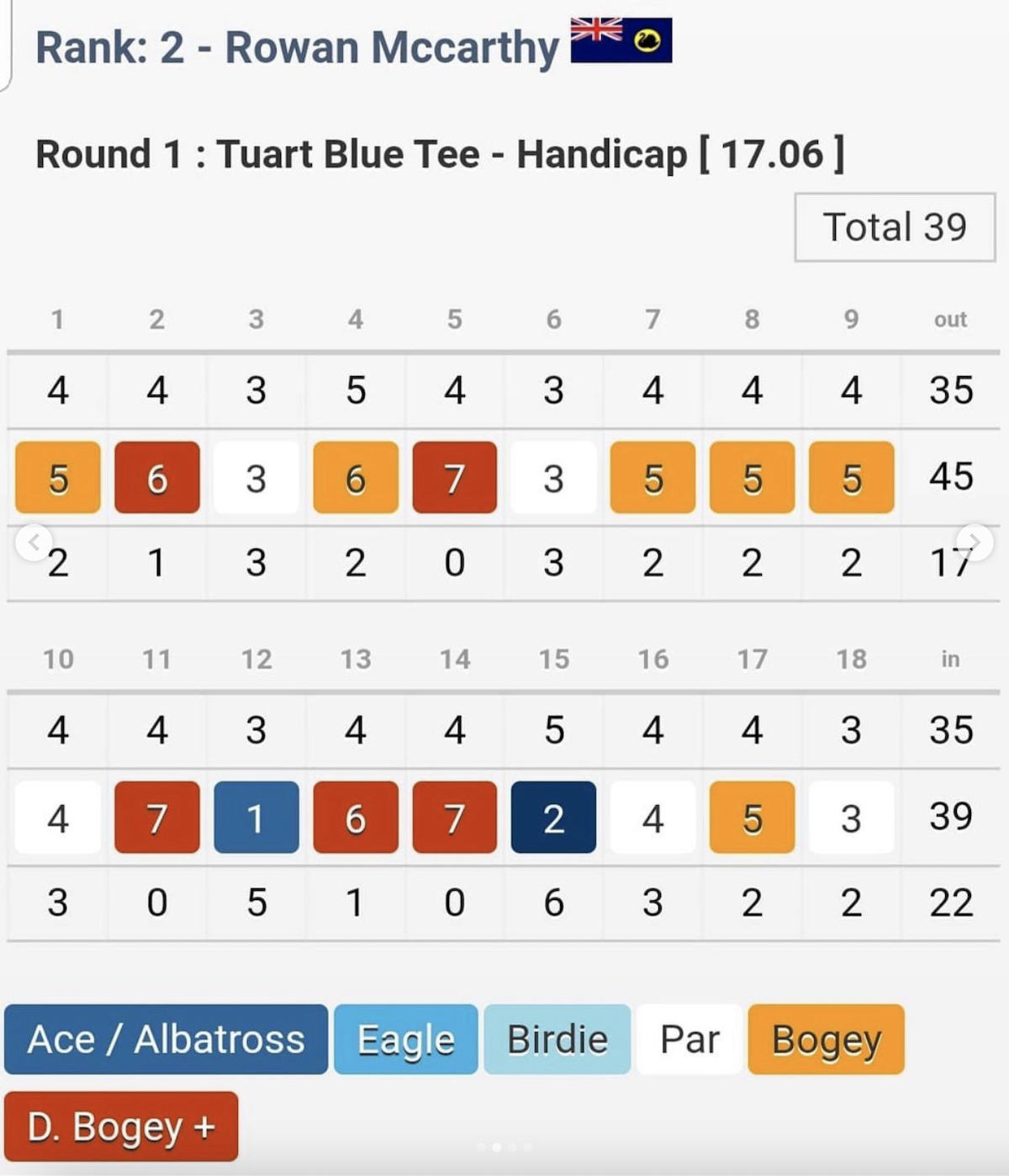Click the hole 11 score 7 tile
Viewport: 1009px width, 1176px height.
(157, 818)
